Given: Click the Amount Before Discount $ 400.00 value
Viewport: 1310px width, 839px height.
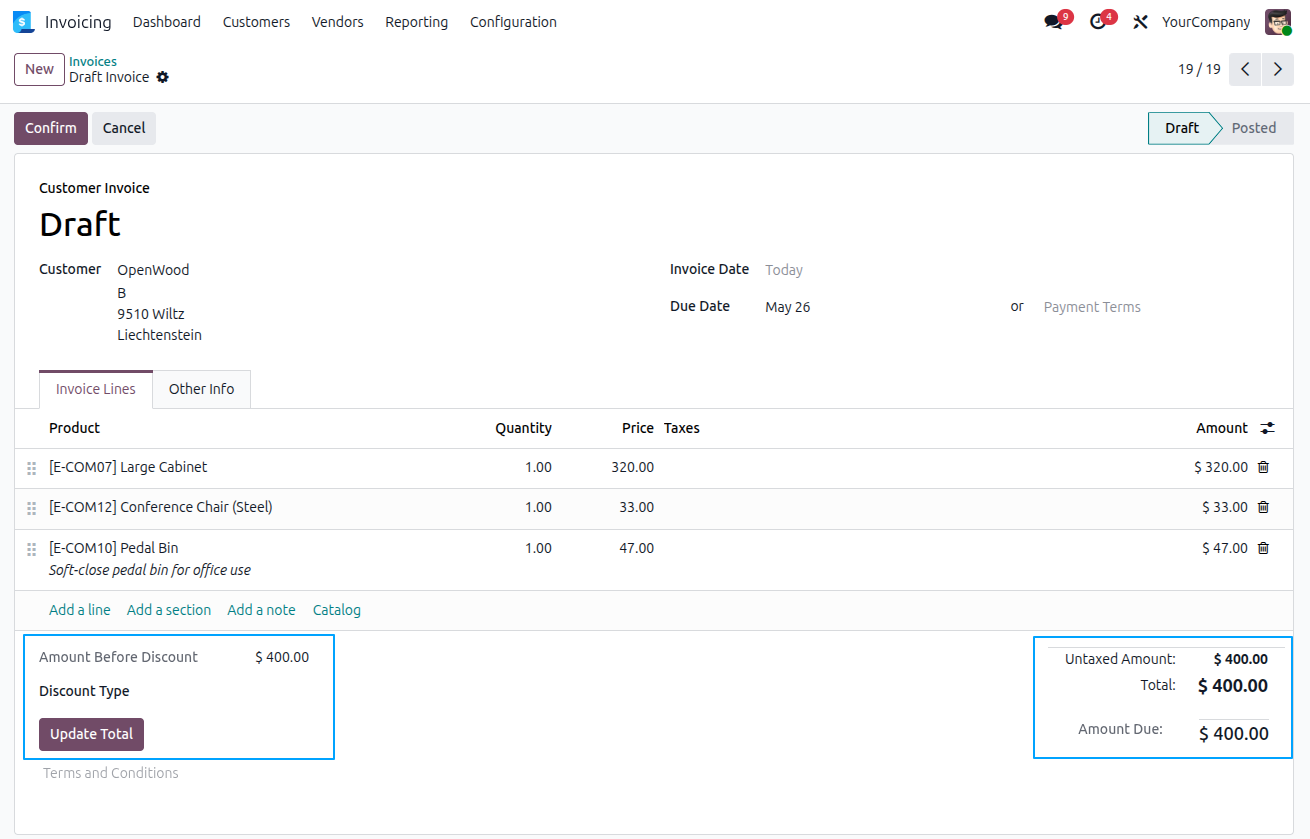Looking at the screenshot, I should pyautogui.click(x=282, y=657).
